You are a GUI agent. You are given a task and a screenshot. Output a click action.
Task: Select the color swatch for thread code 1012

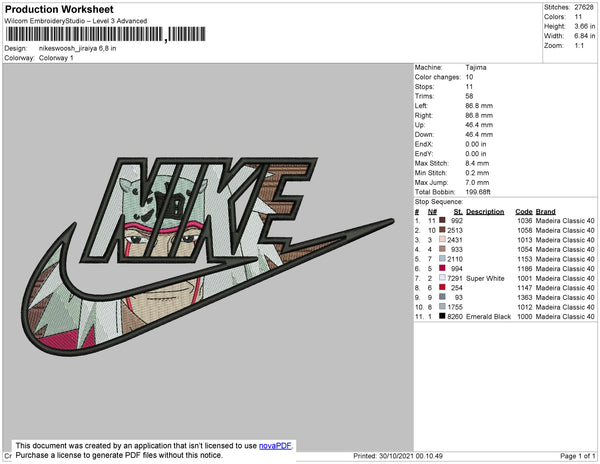(x=442, y=306)
